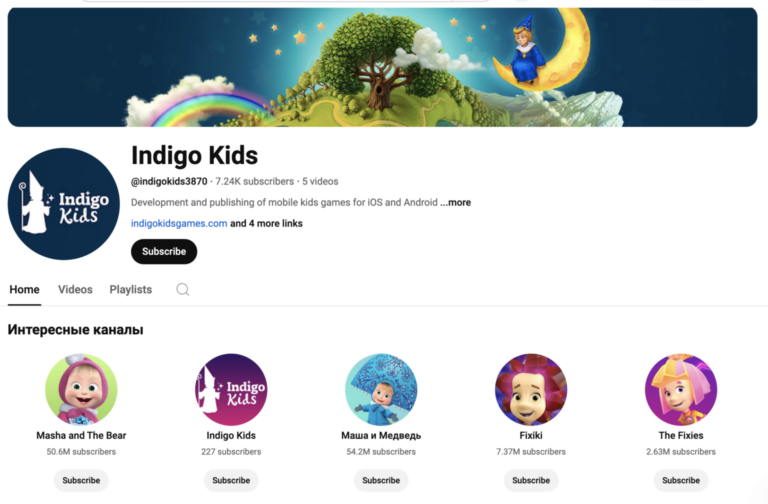The image size is (768, 504).
Task: Open the Fixiki channel avatar
Action: [531, 389]
